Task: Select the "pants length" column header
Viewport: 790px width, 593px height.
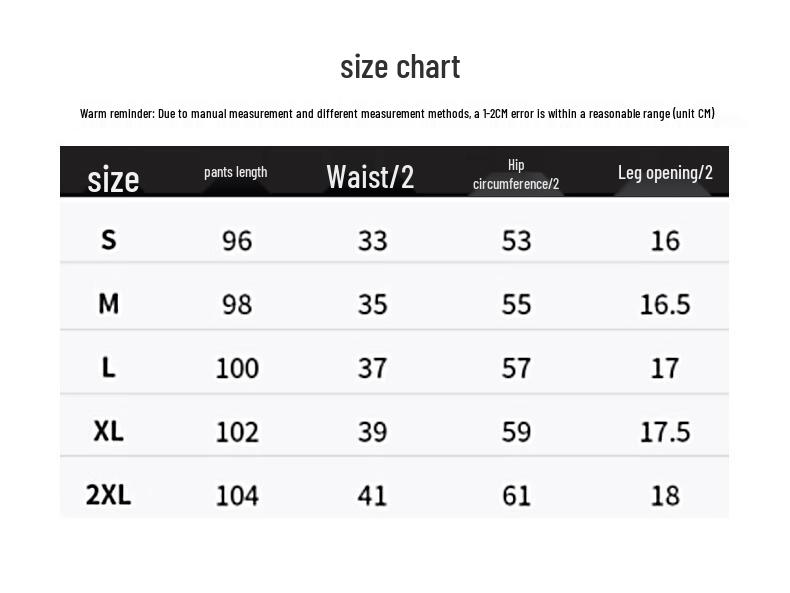Action: 236,172
